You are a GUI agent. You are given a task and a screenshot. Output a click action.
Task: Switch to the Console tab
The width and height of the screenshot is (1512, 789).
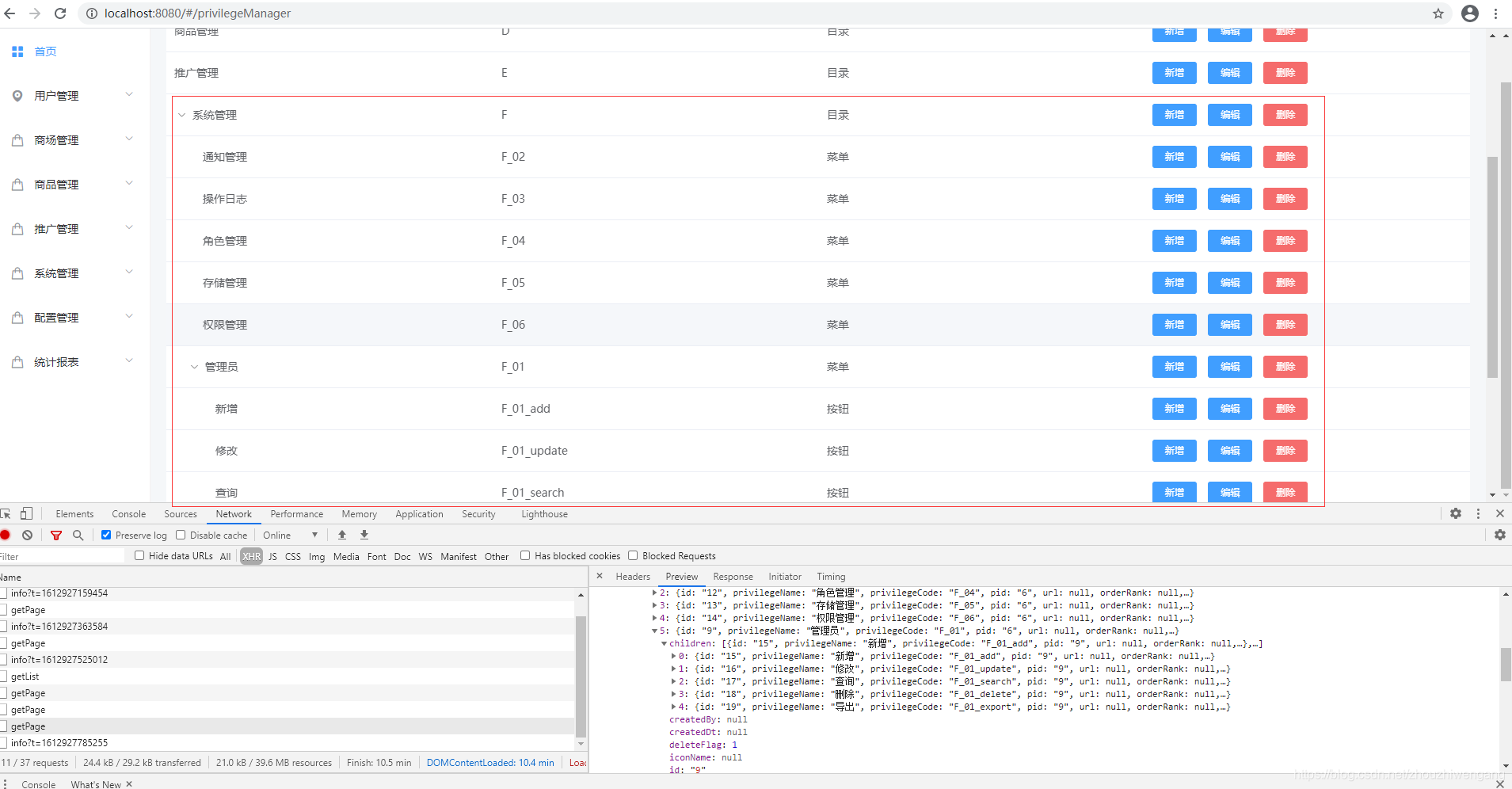coord(128,513)
